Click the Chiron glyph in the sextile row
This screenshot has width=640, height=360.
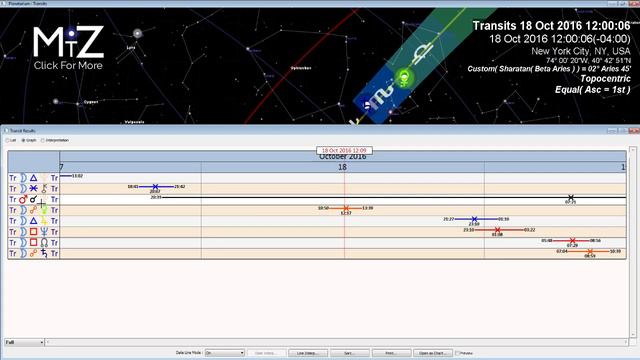(44, 189)
